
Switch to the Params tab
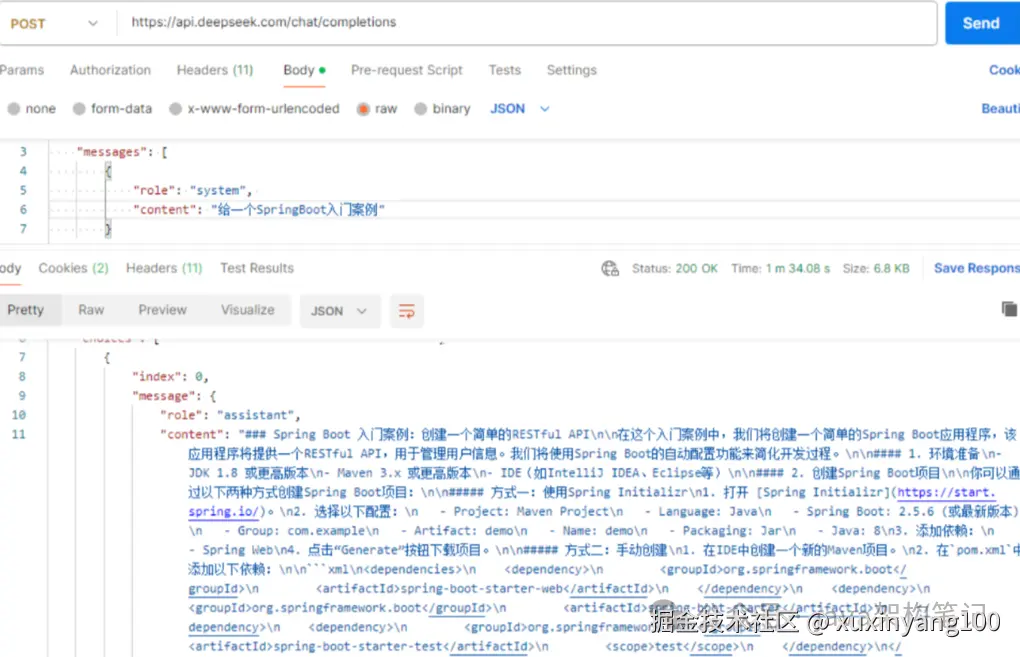click(x=21, y=70)
